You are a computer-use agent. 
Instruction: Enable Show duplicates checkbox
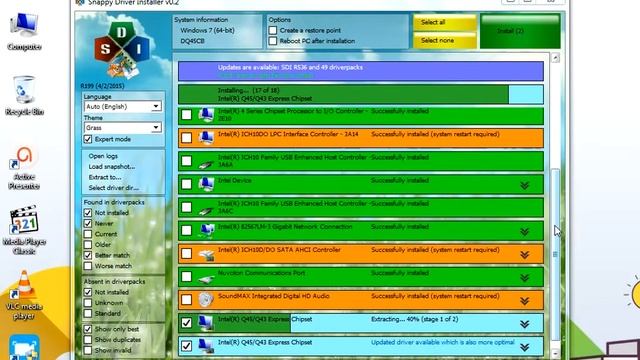click(x=88, y=340)
